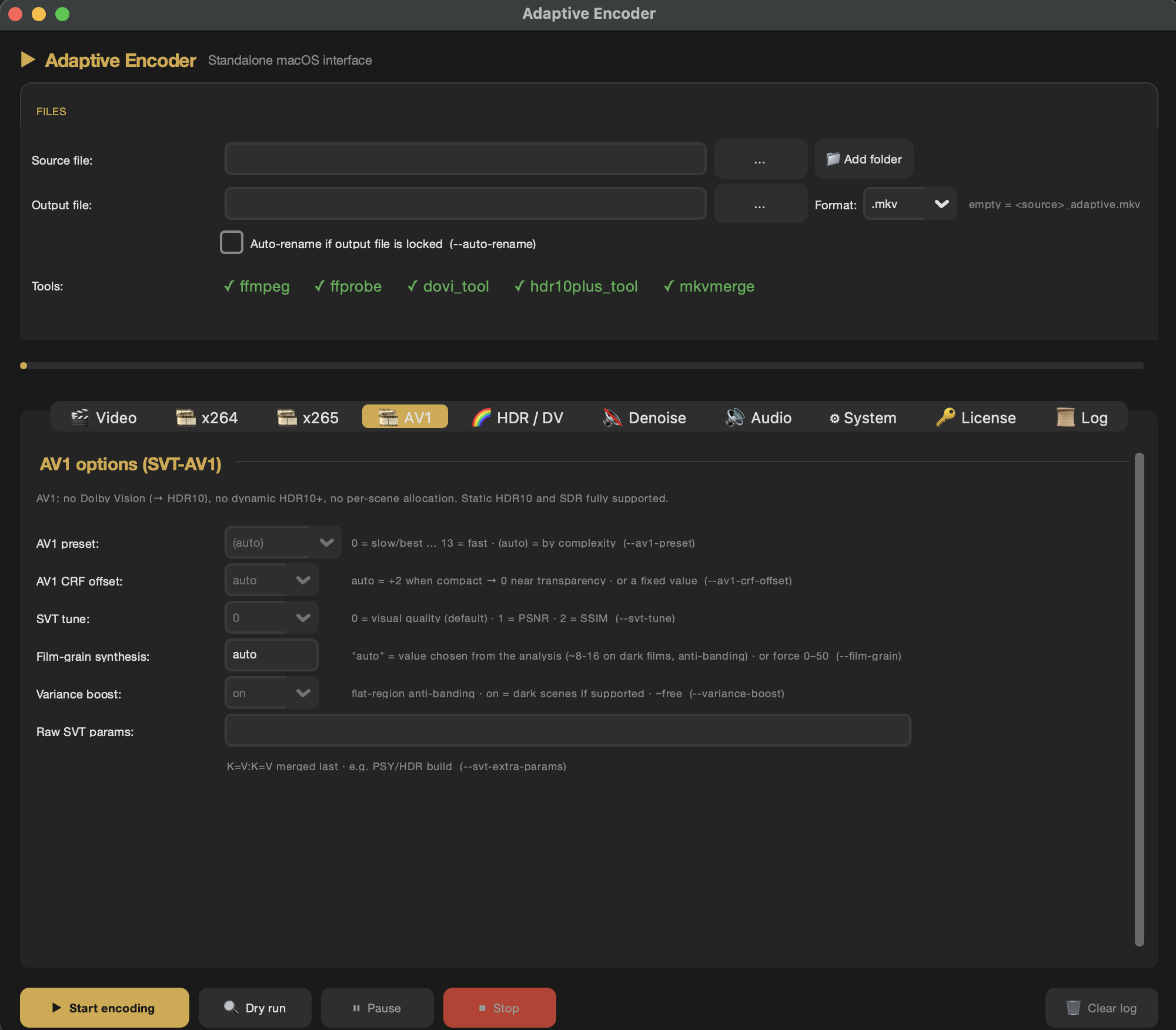Click the muted speaker icon on Denoise tab
Image resolution: width=1176 pixels, height=1030 pixels.
(x=613, y=417)
